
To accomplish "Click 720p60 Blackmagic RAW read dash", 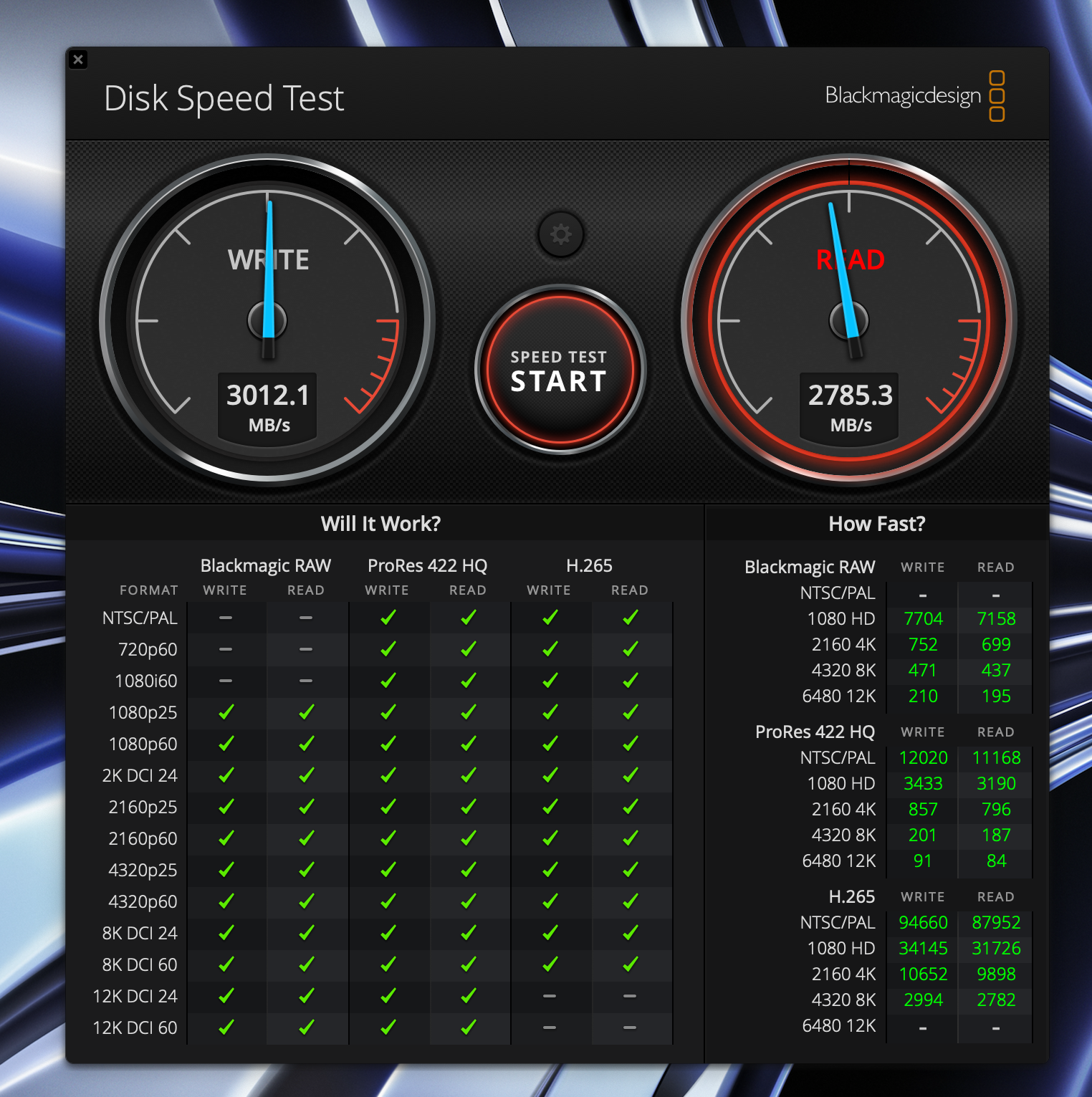I will pyautogui.click(x=306, y=649).
